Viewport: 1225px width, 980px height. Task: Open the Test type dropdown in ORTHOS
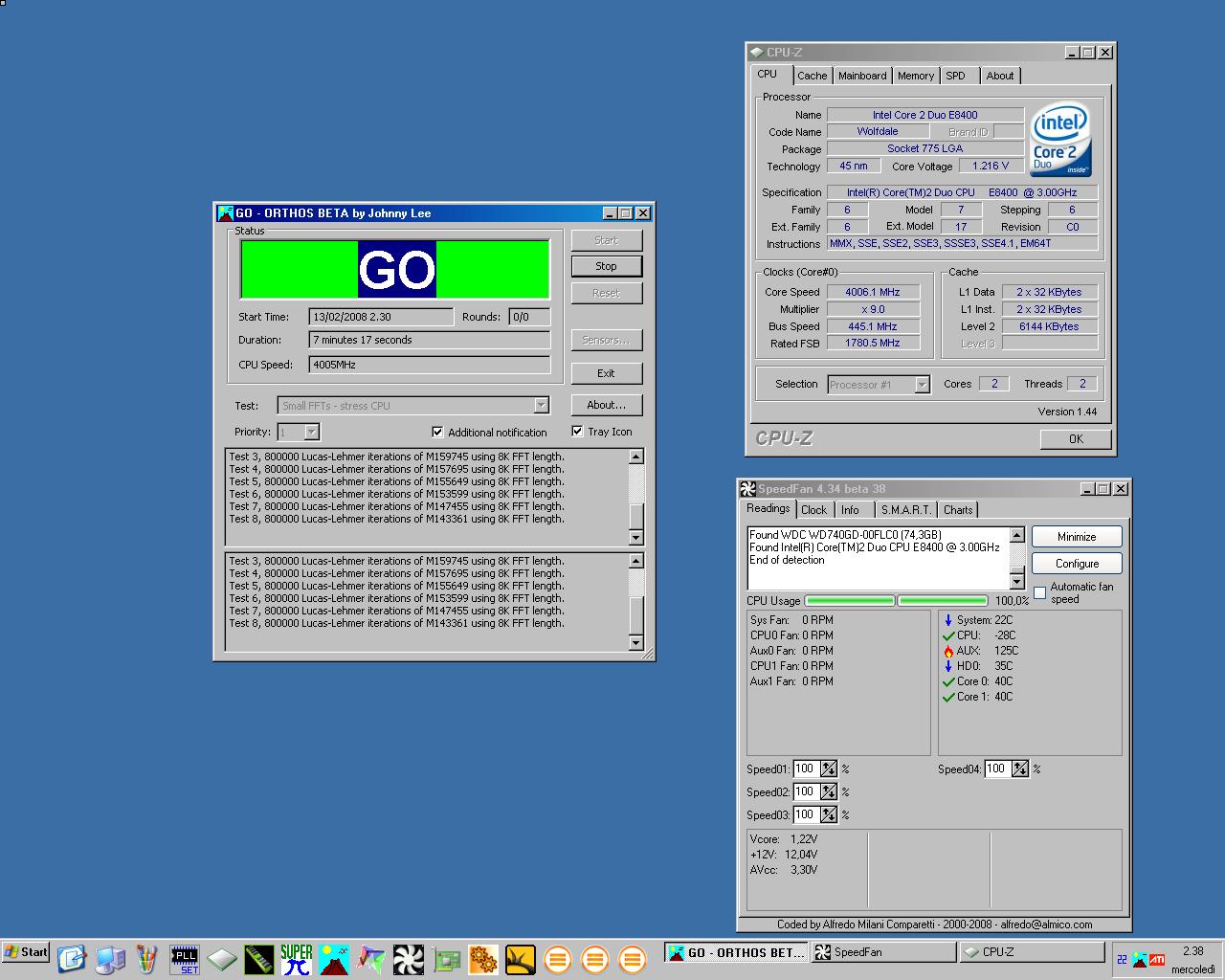541,406
